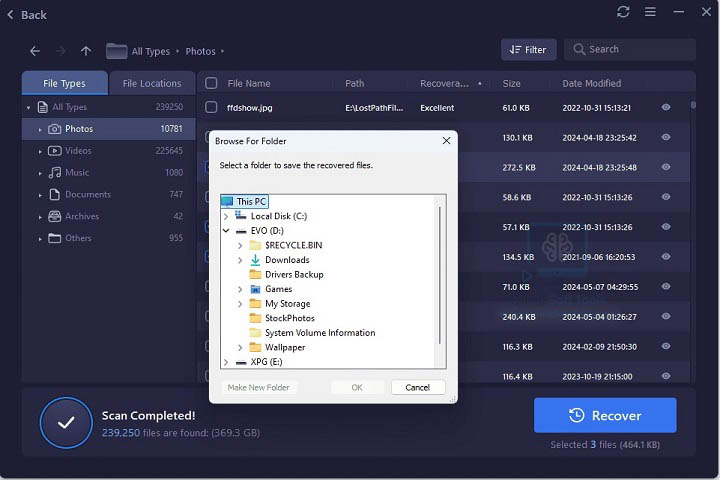Select Local Disk (C:) drive icon
The height and width of the screenshot is (480, 720).
click(241, 215)
